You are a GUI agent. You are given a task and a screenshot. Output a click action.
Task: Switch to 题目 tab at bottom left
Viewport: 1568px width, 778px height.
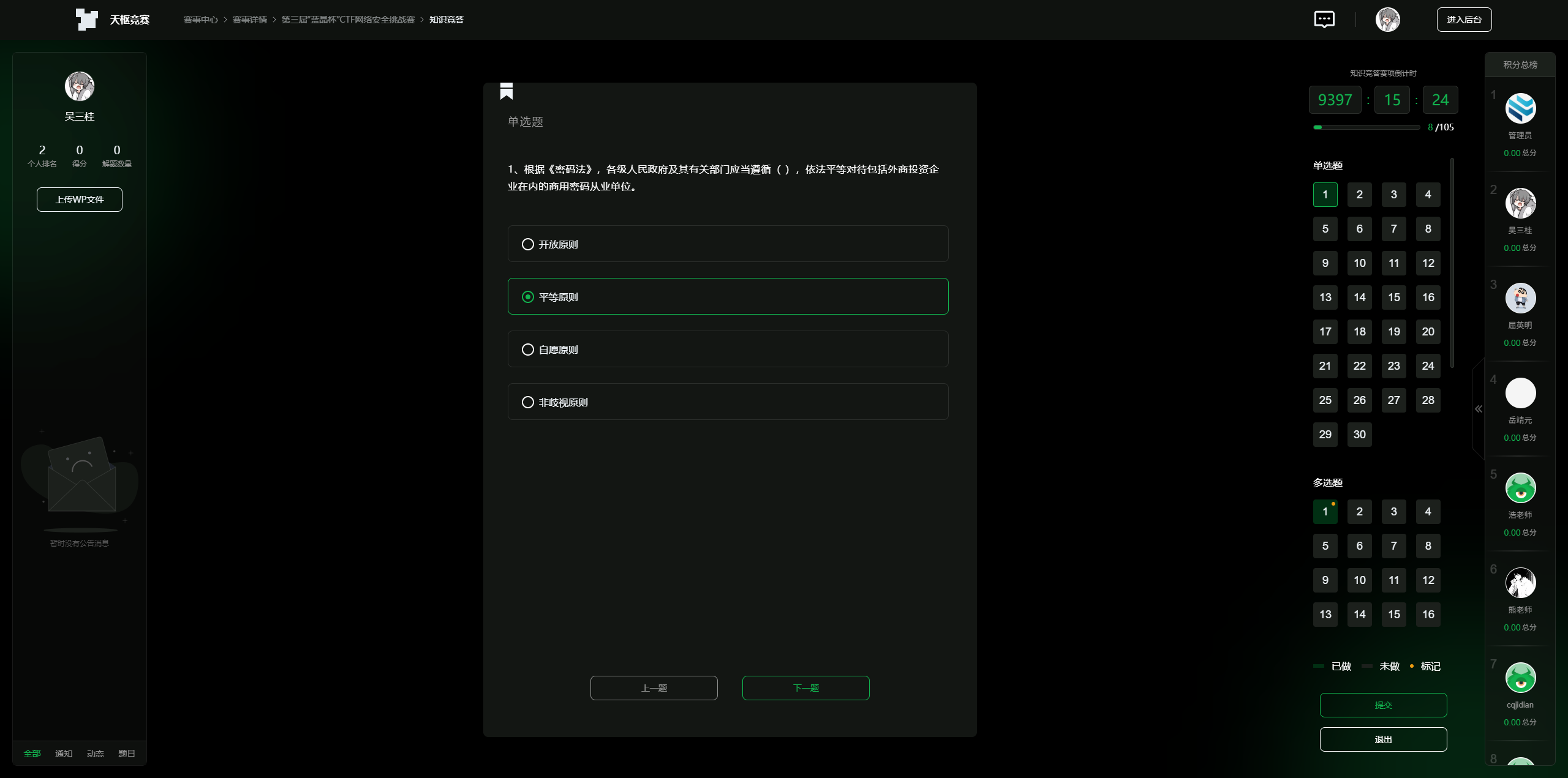point(126,754)
